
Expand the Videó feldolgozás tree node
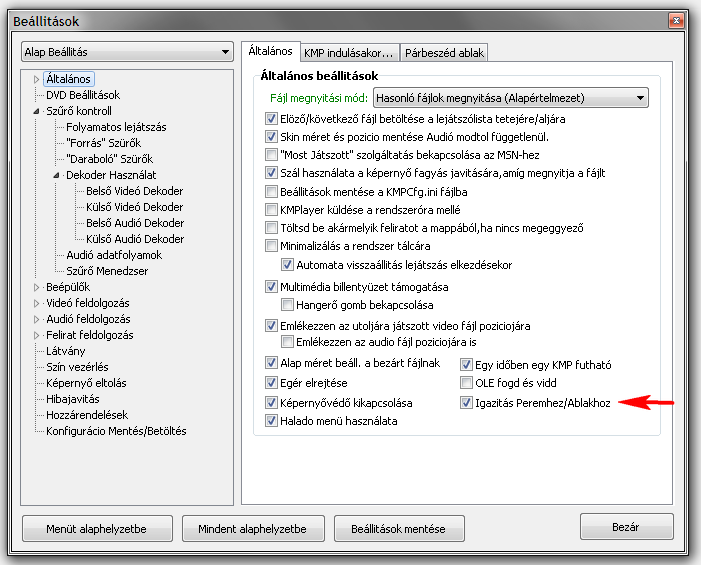tap(37, 303)
